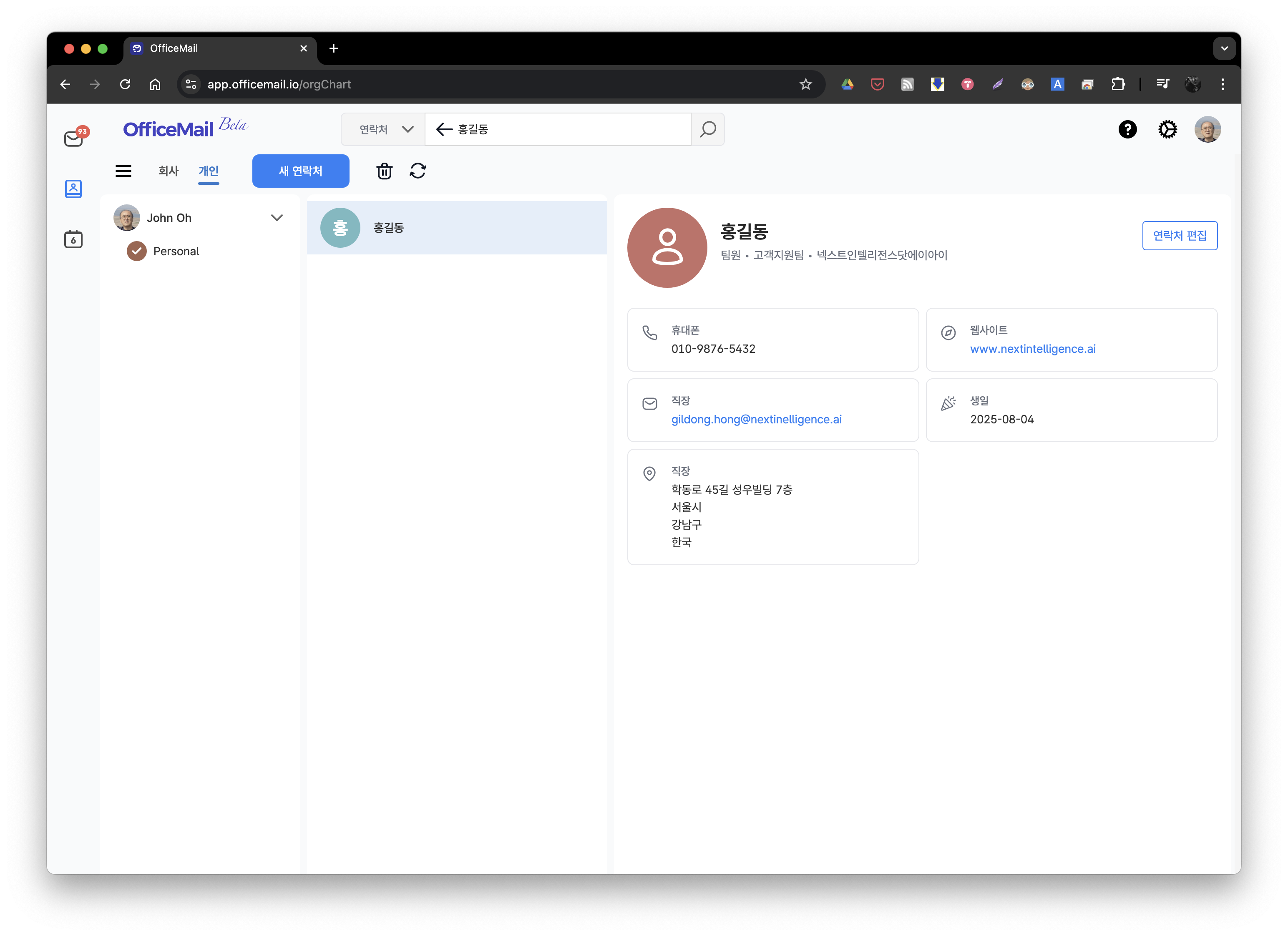1288x936 pixels.
Task: Open the Google Drive extension icon
Action: [x=847, y=85]
